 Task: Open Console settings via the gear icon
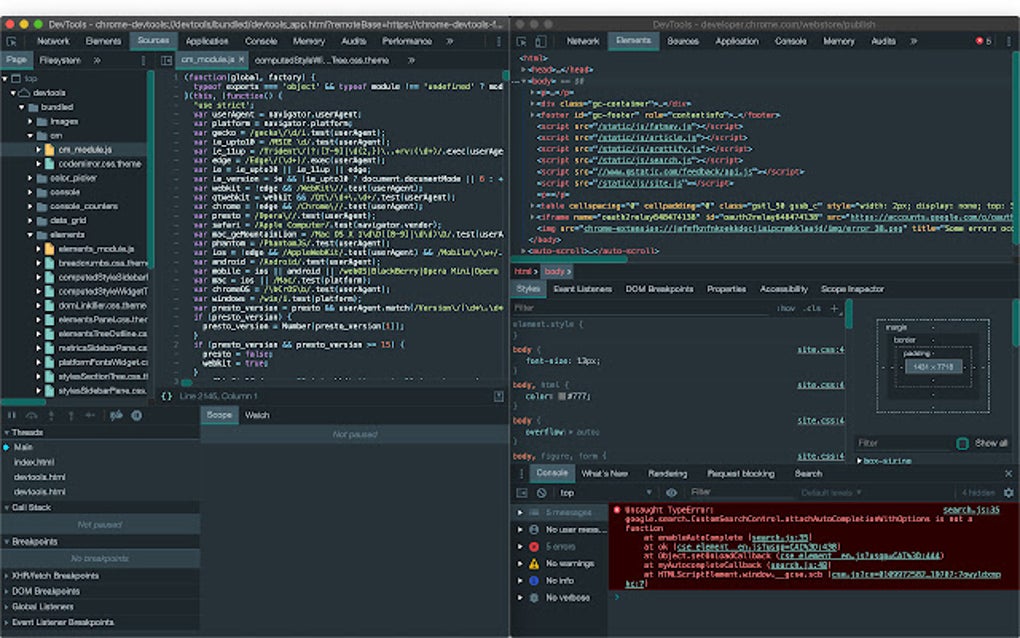click(1008, 491)
